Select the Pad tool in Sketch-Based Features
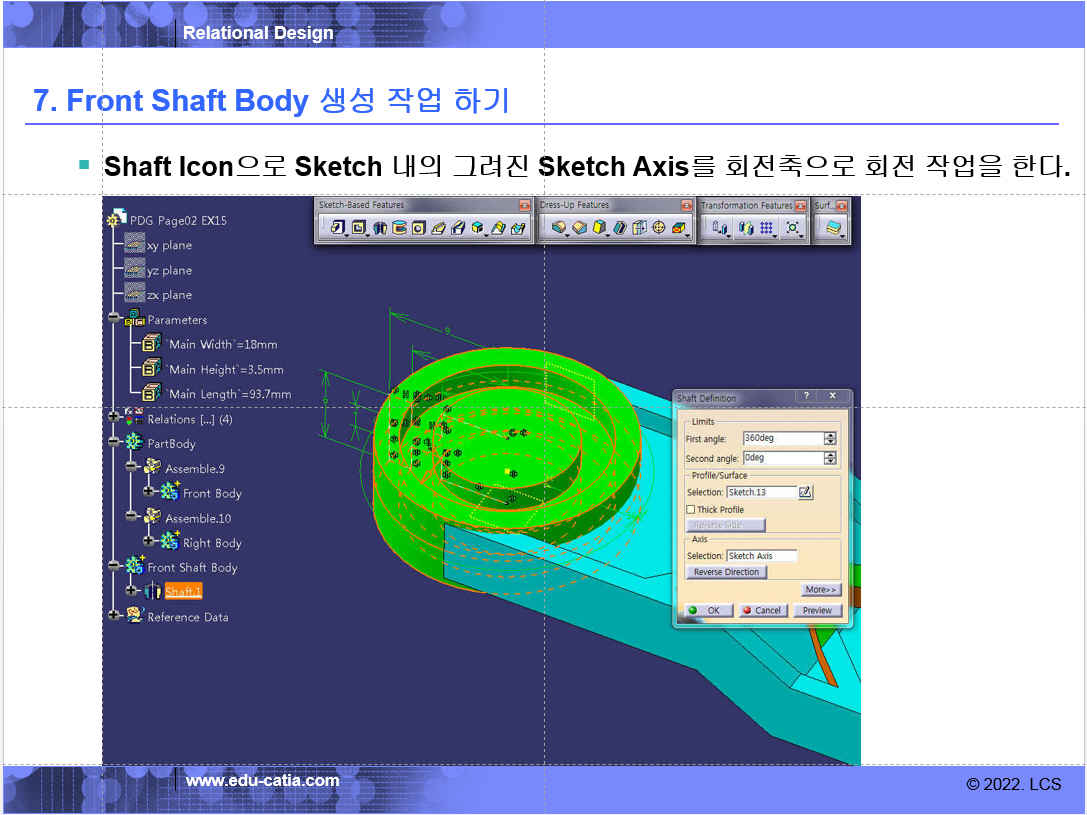Image resolution: width=1087 pixels, height=815 pixels. click(337, 228)
